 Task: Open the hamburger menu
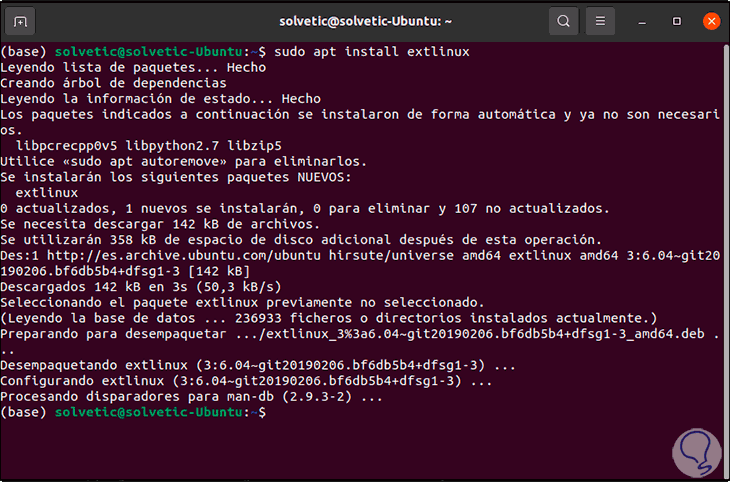click(600, 21)
